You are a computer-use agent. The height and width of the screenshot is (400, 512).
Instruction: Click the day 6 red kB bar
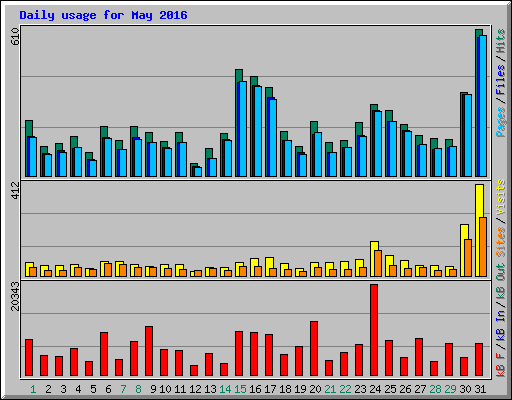pyautogui.click(x=104, y=354)
